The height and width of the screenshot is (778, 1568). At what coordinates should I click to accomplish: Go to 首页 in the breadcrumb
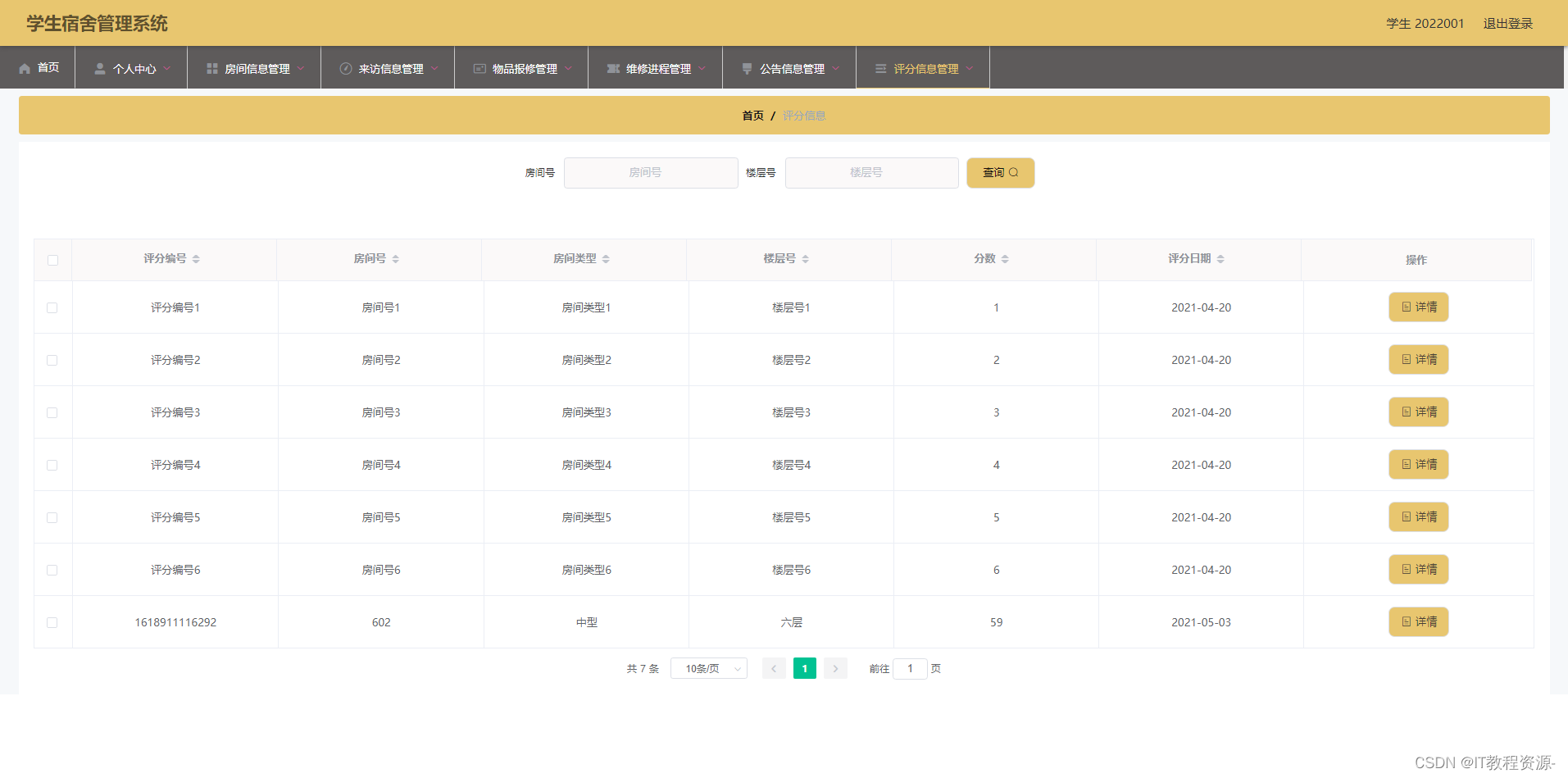tap(752, 116)
